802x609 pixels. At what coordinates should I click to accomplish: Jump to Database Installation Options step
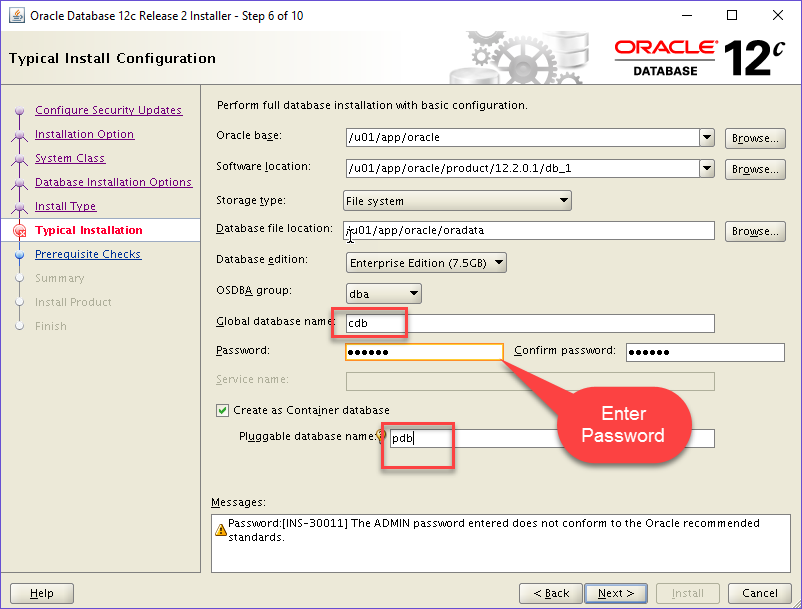113,182
